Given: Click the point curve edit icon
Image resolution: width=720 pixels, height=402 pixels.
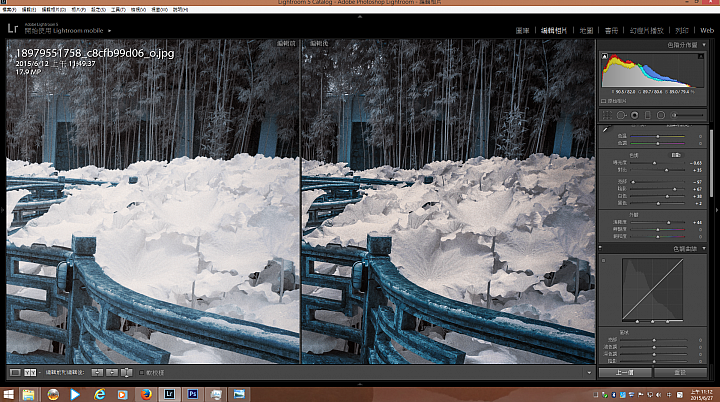Looking at the screenshot, I should click(x=603, y=260).
